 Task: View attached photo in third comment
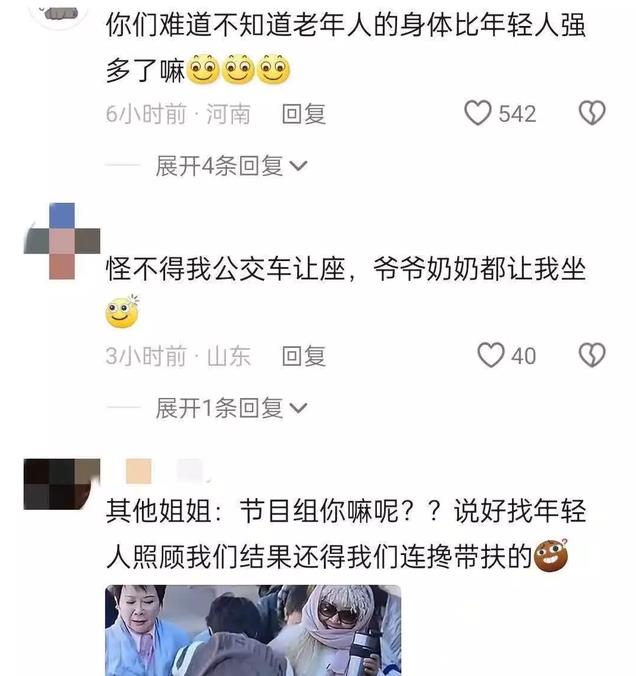coord(253,630)
